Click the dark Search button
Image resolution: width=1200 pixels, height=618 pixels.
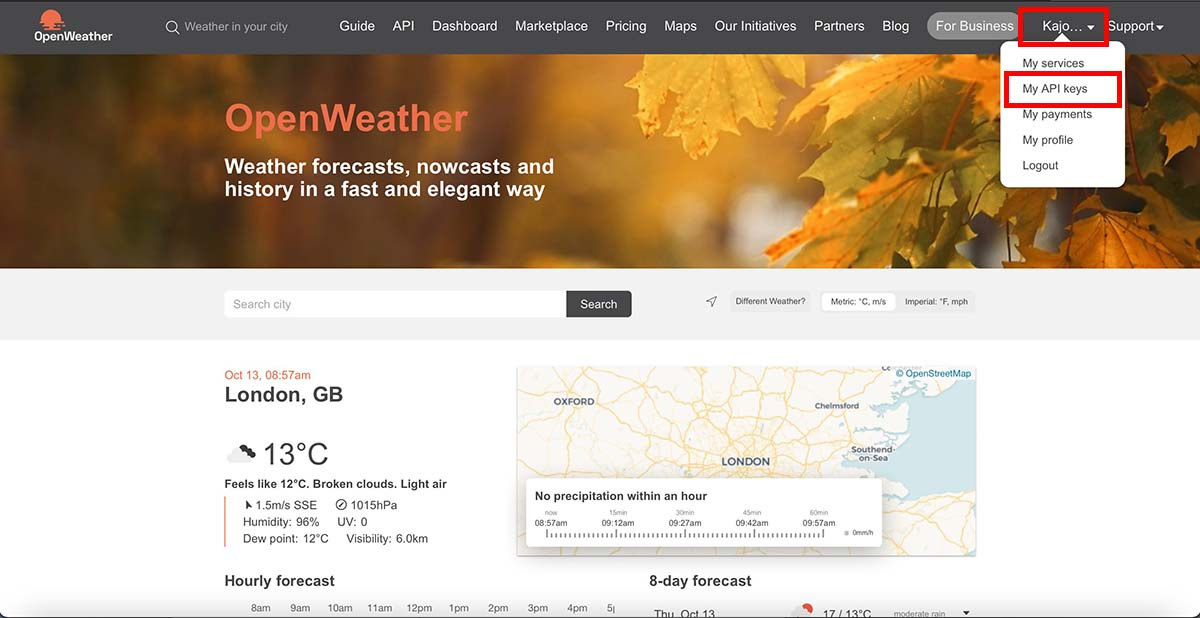tap(599, 304)
